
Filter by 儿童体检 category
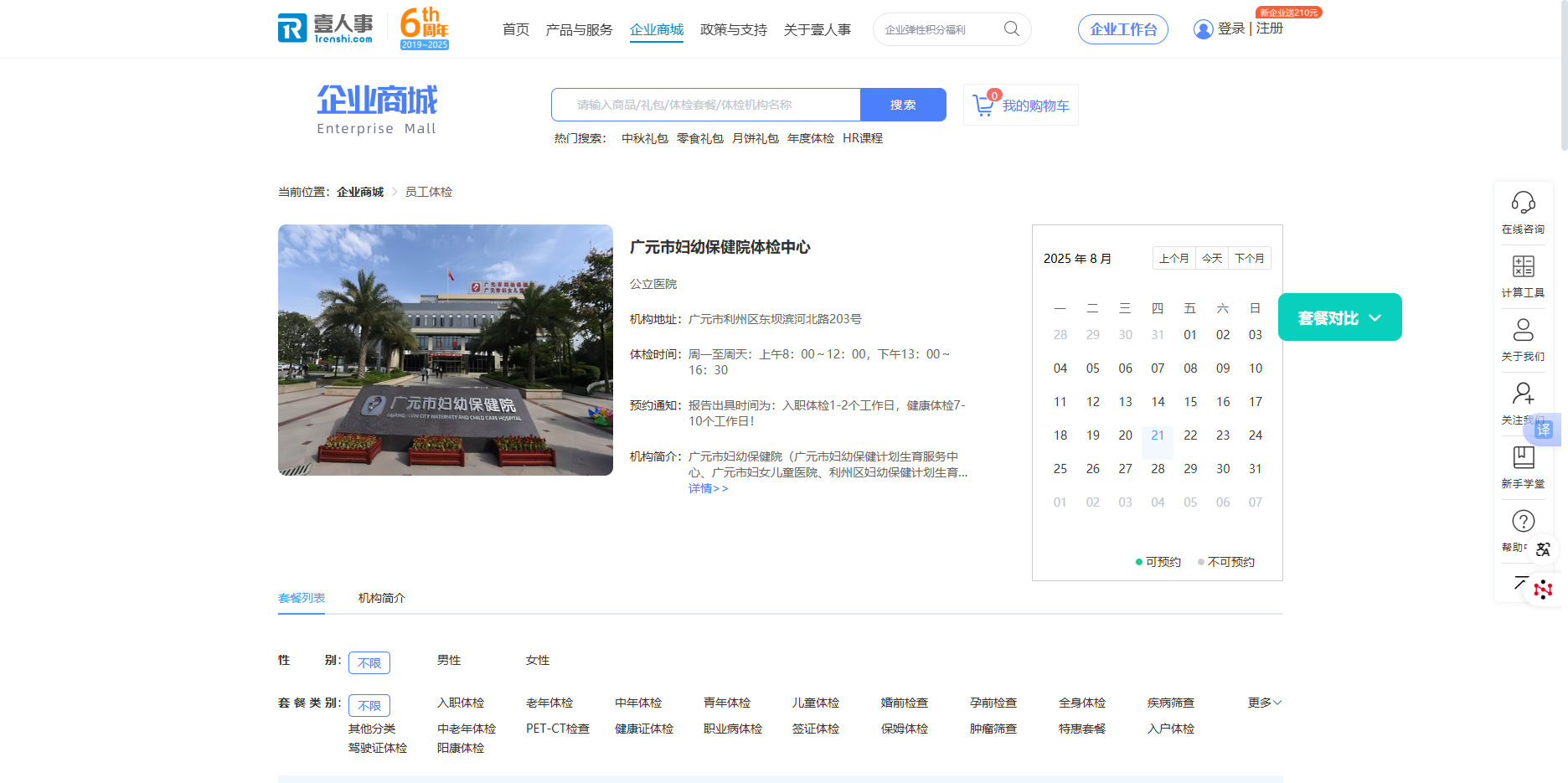[816, 703]
